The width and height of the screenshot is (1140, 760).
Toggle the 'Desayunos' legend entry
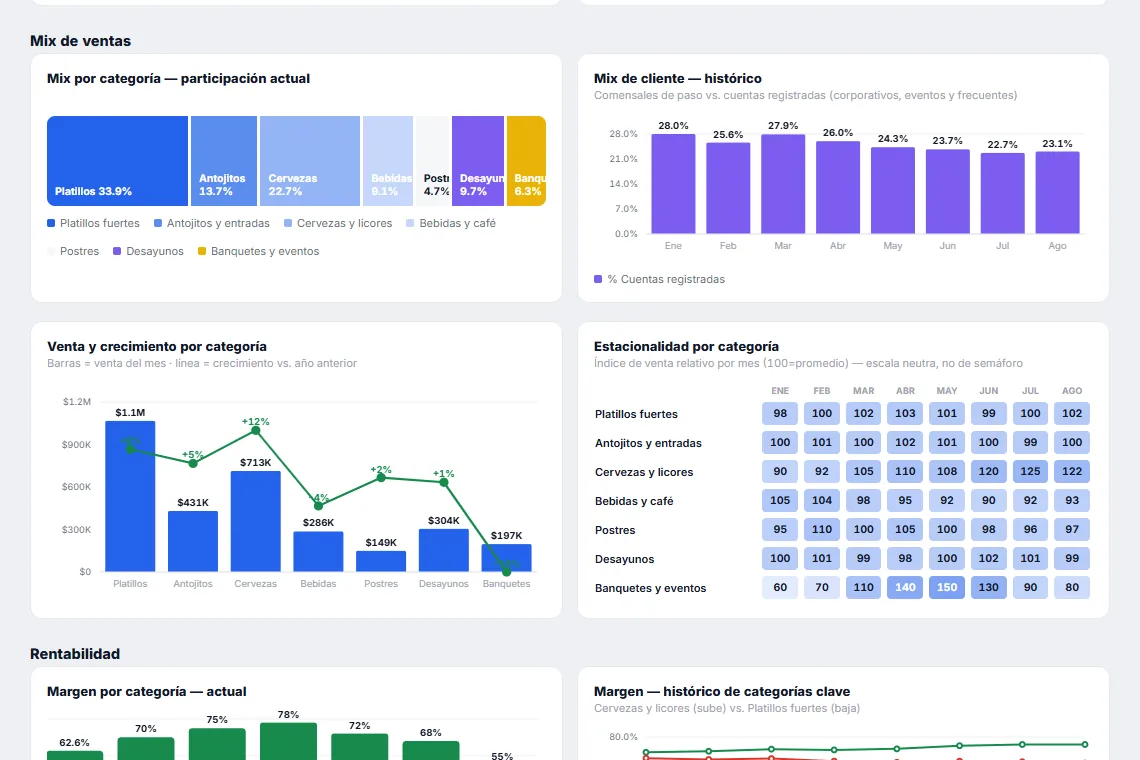point(148,251)
